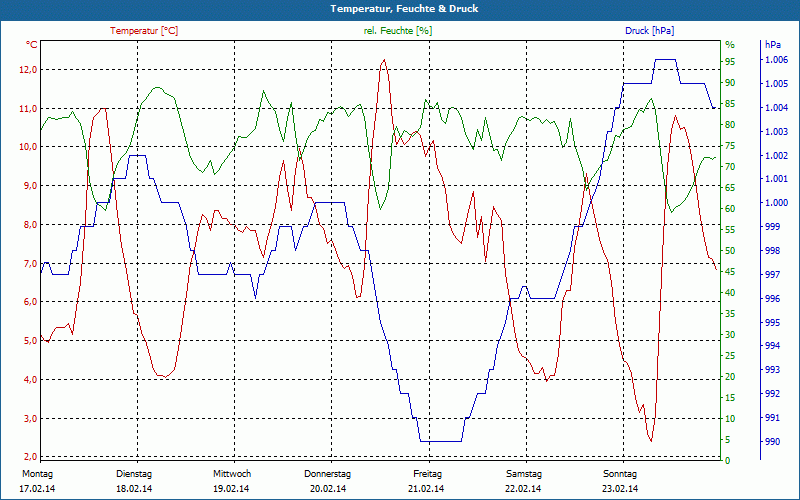This screenshot has height=500, width=800.
Task: Click the '5,0' temperature axis value
Action: click(x=30, y=341)
